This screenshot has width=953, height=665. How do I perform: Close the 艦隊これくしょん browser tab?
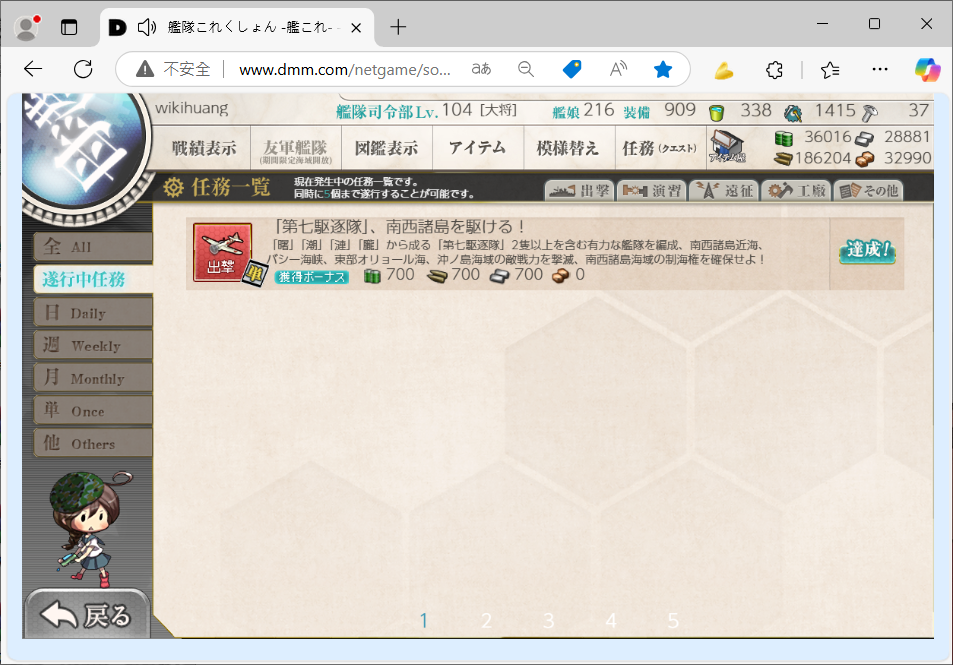pos(357,28)
